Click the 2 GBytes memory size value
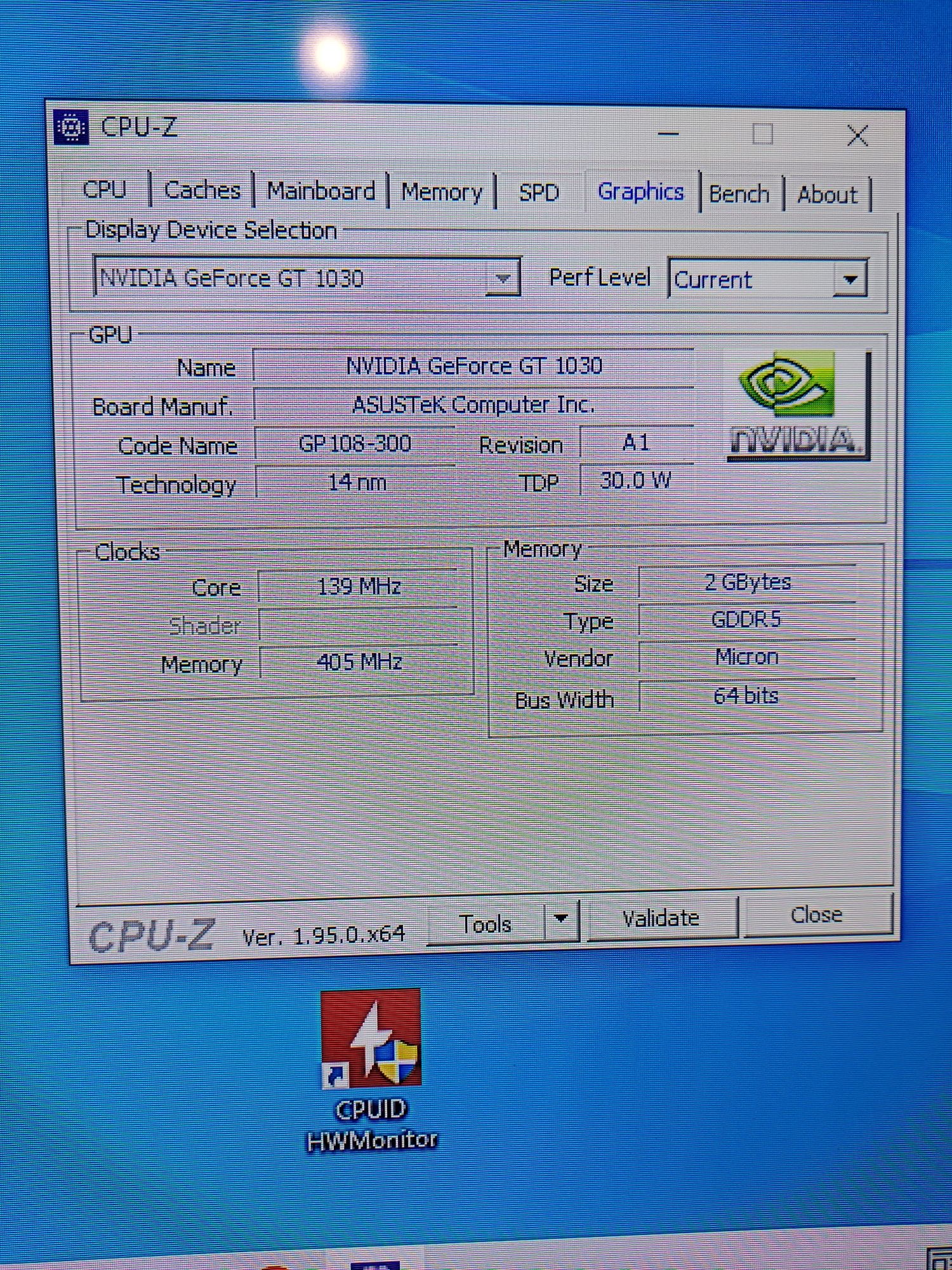952x1270 pixels. pos(748,582)
